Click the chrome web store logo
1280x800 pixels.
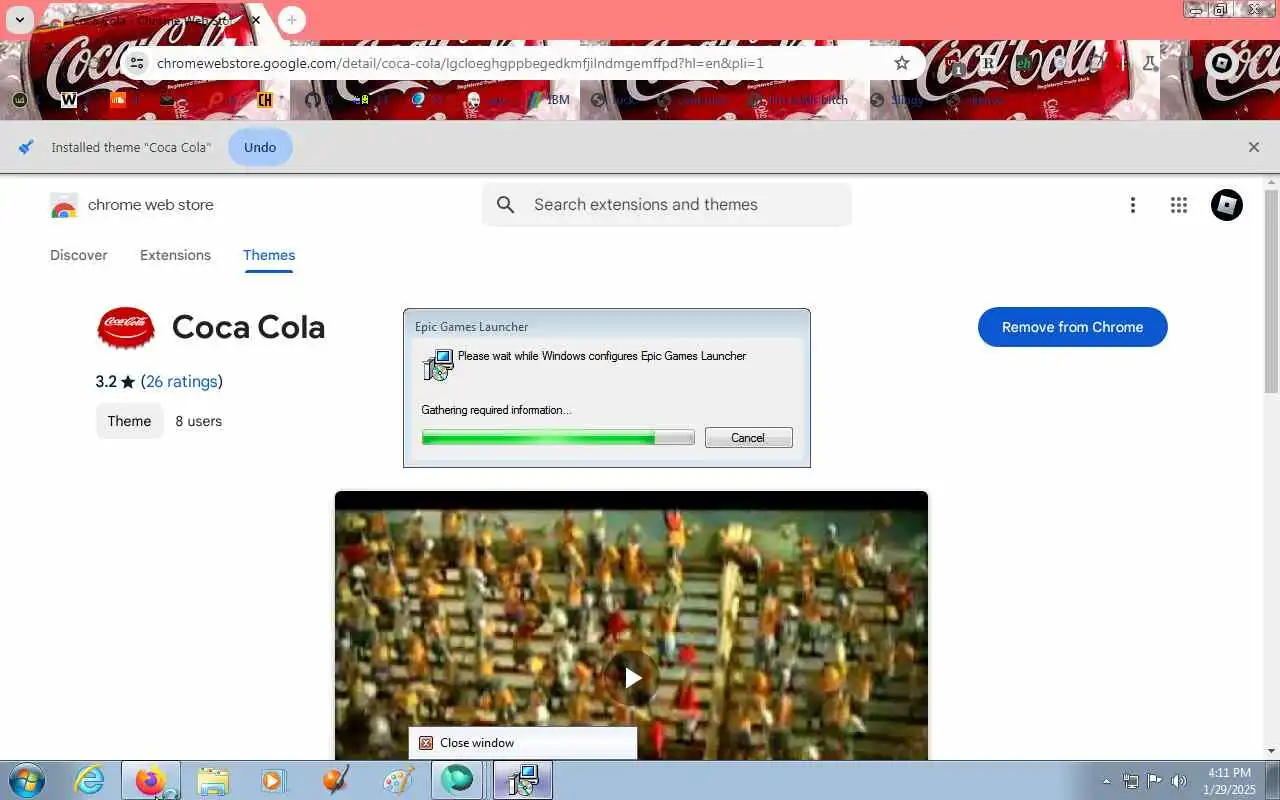(132, 205)
